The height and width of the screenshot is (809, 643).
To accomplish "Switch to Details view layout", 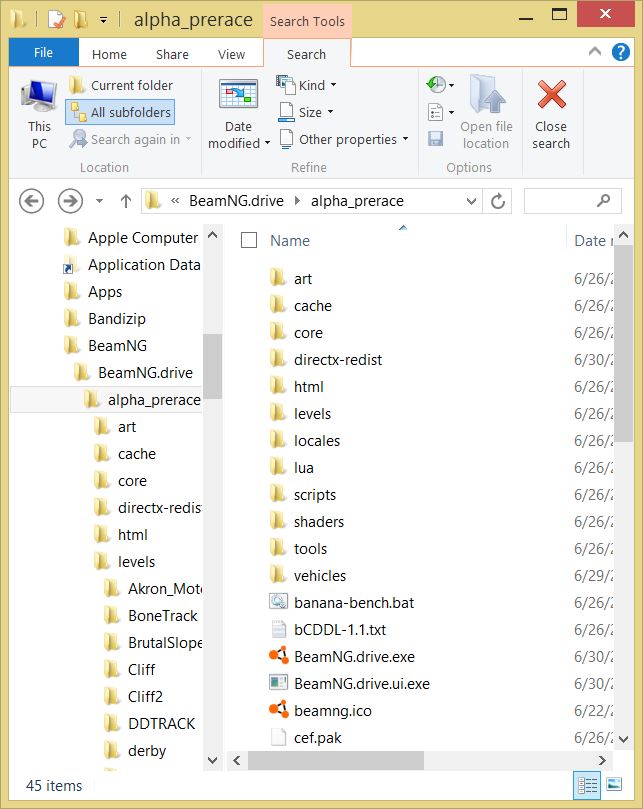I will [587, 785].
